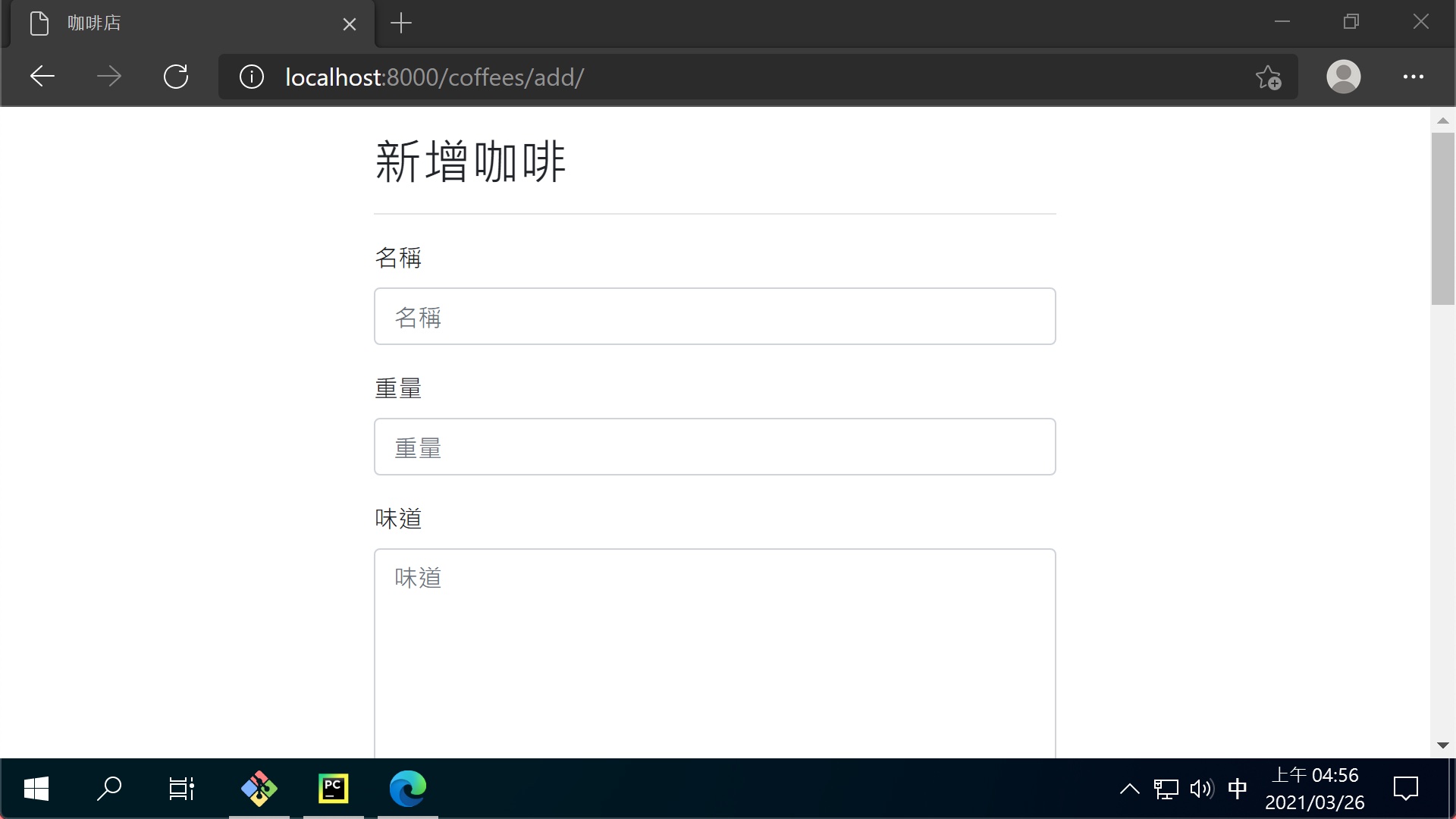This screenshot has width=1456, height=819.
Task: Click the browser forward arrow
Action: click(109, 77)
